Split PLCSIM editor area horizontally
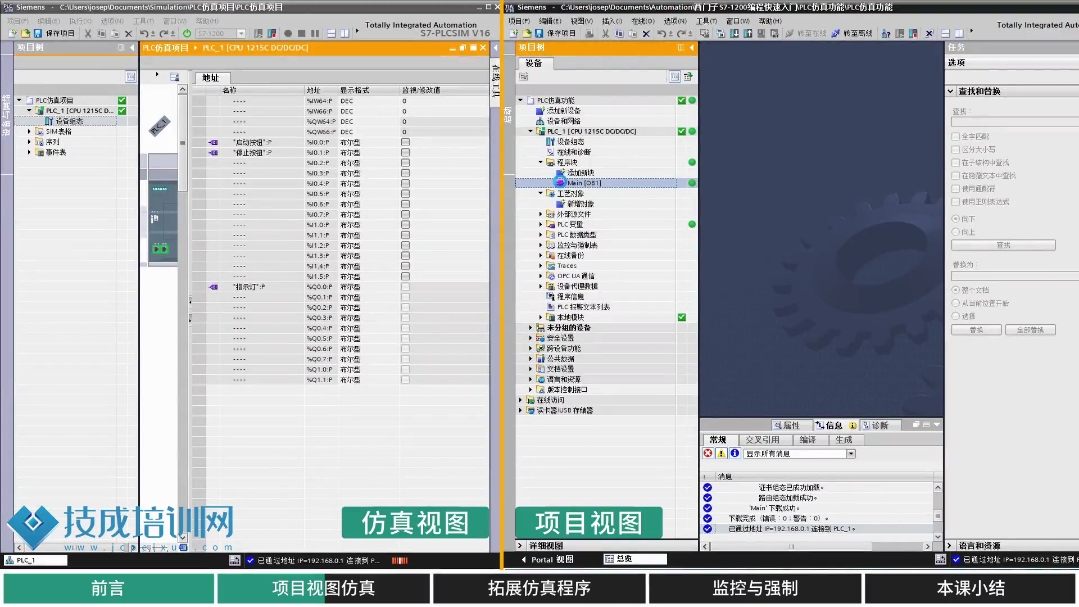1079x607 pixels. pos(331,33)
